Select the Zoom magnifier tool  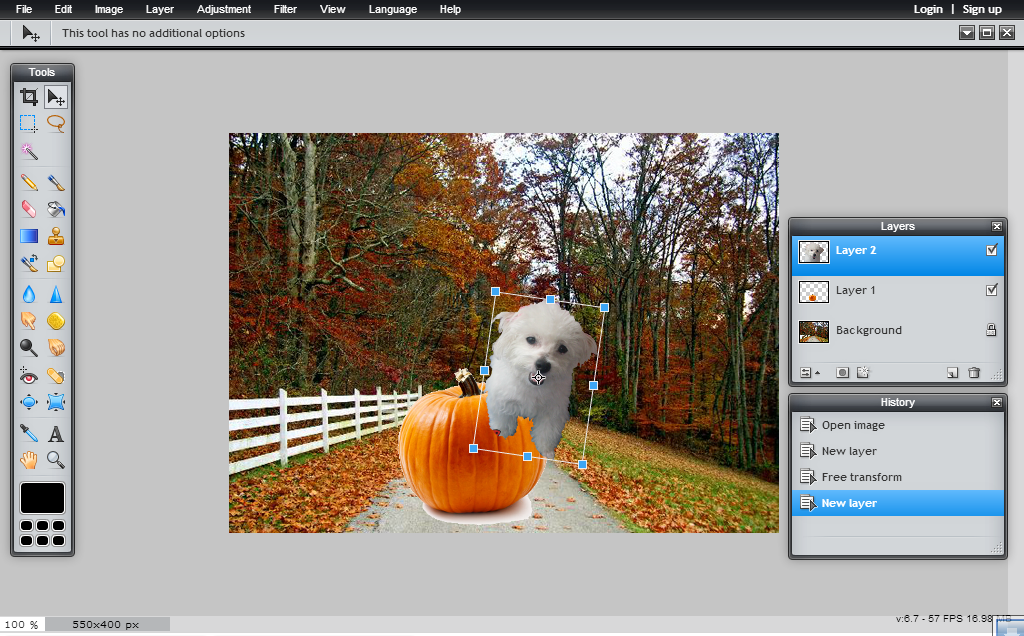point(56,460)
